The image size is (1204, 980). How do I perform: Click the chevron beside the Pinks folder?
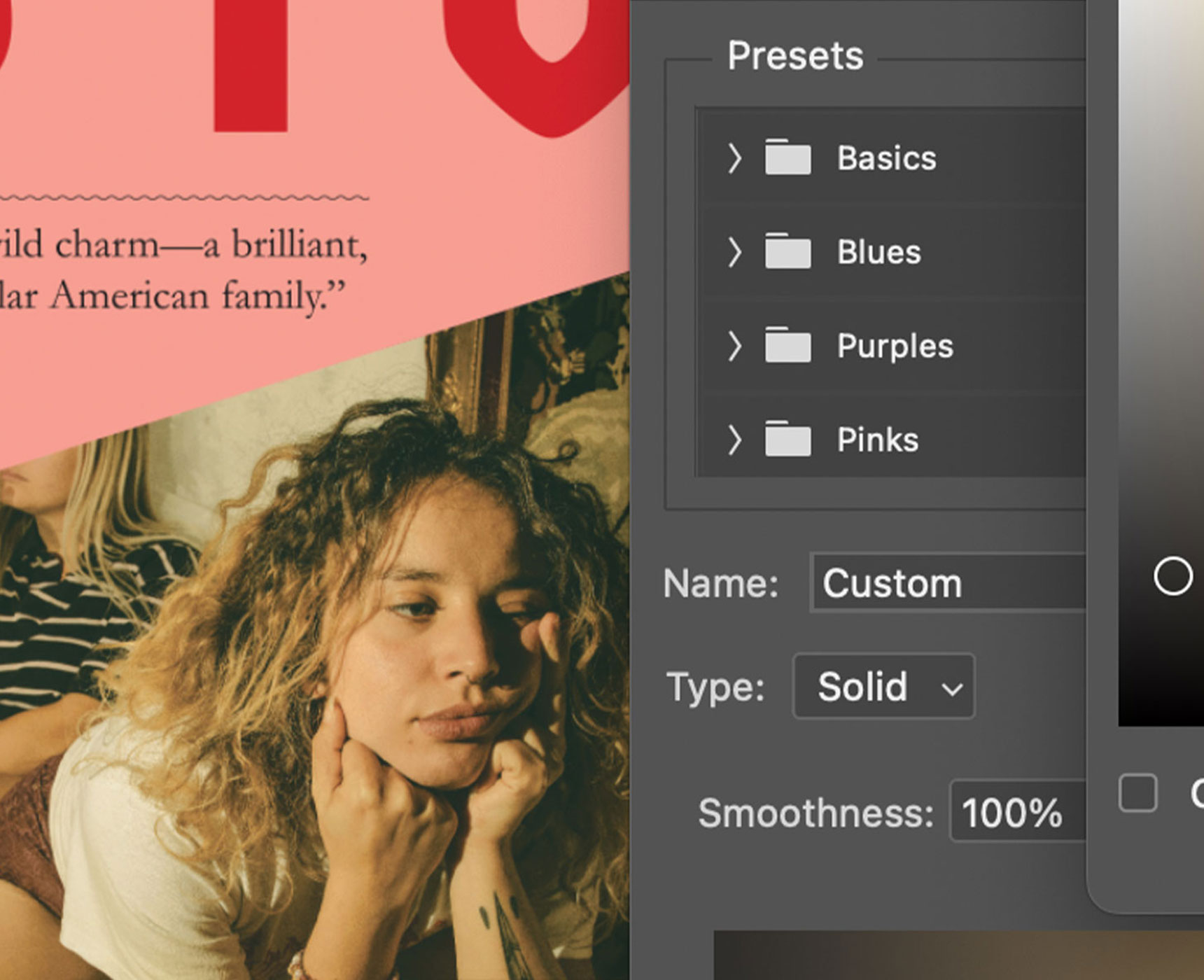pyautogui.click(x=734, y=440)
